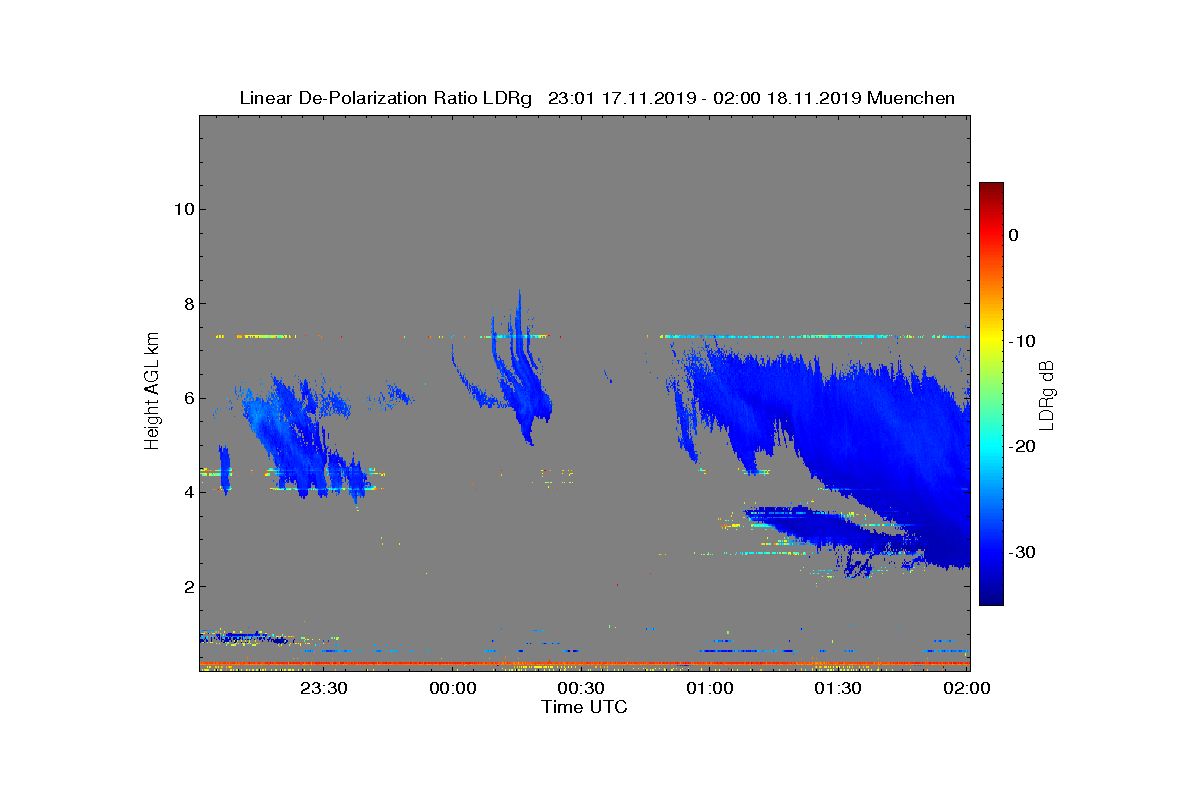
Task: Click the height label '4'
Action: [x=187, y=492]
